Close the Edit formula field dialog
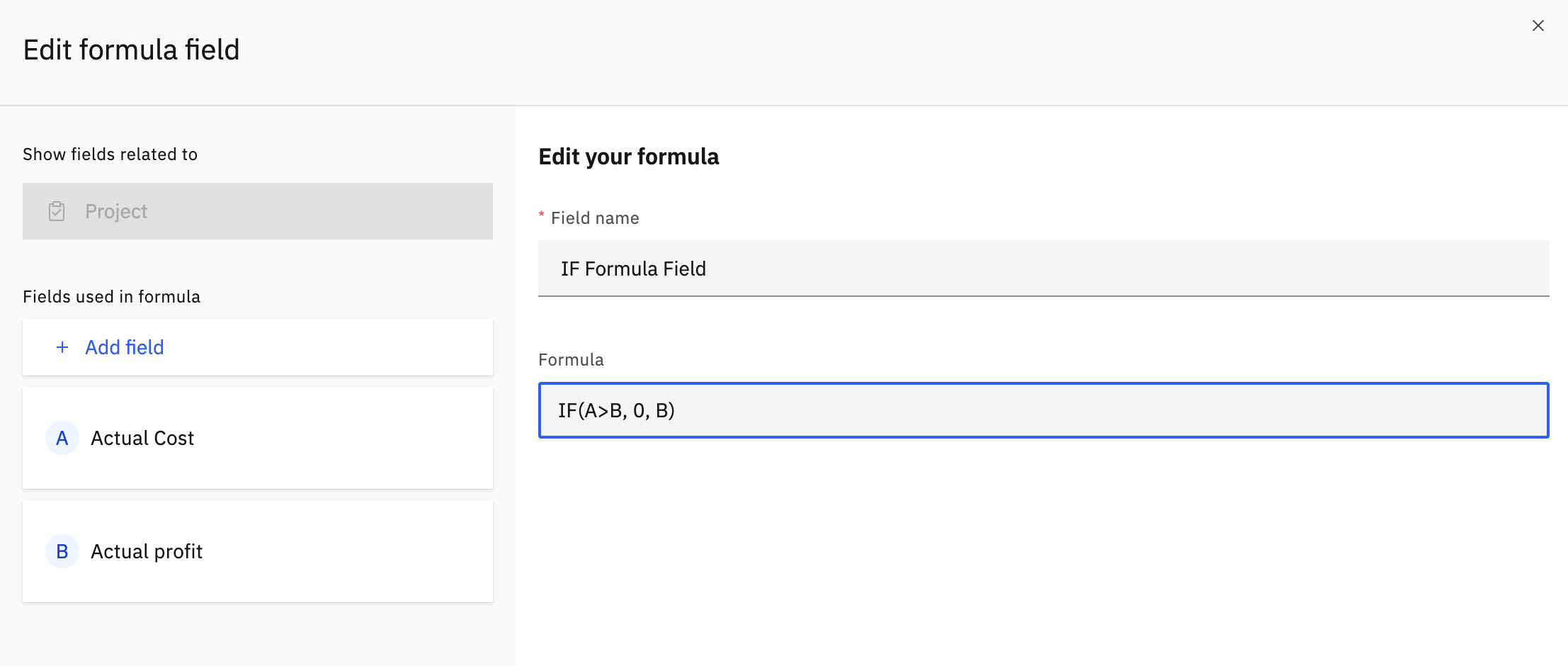1568x666 pixels. pyautogui.click(x=1538, y=26)
